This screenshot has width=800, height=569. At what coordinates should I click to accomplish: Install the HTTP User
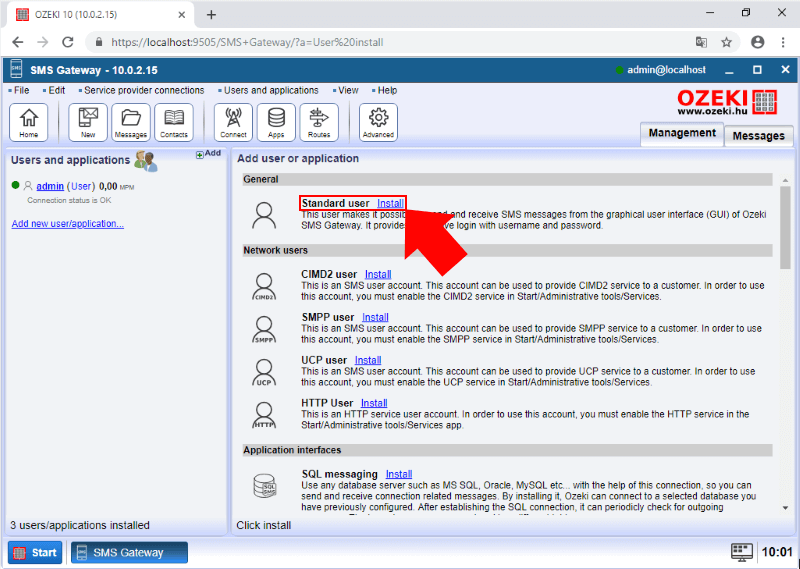point(374,403)
